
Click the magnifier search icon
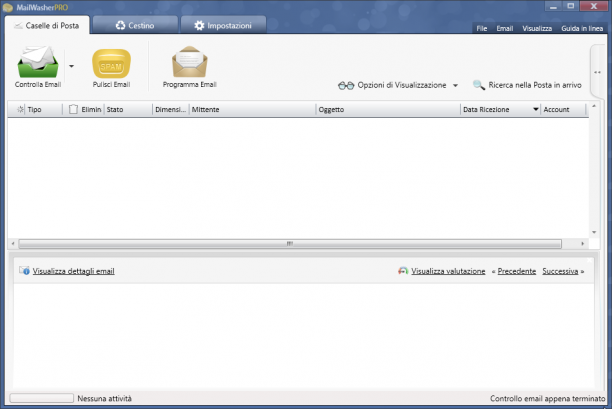click(x=479, y=85)
